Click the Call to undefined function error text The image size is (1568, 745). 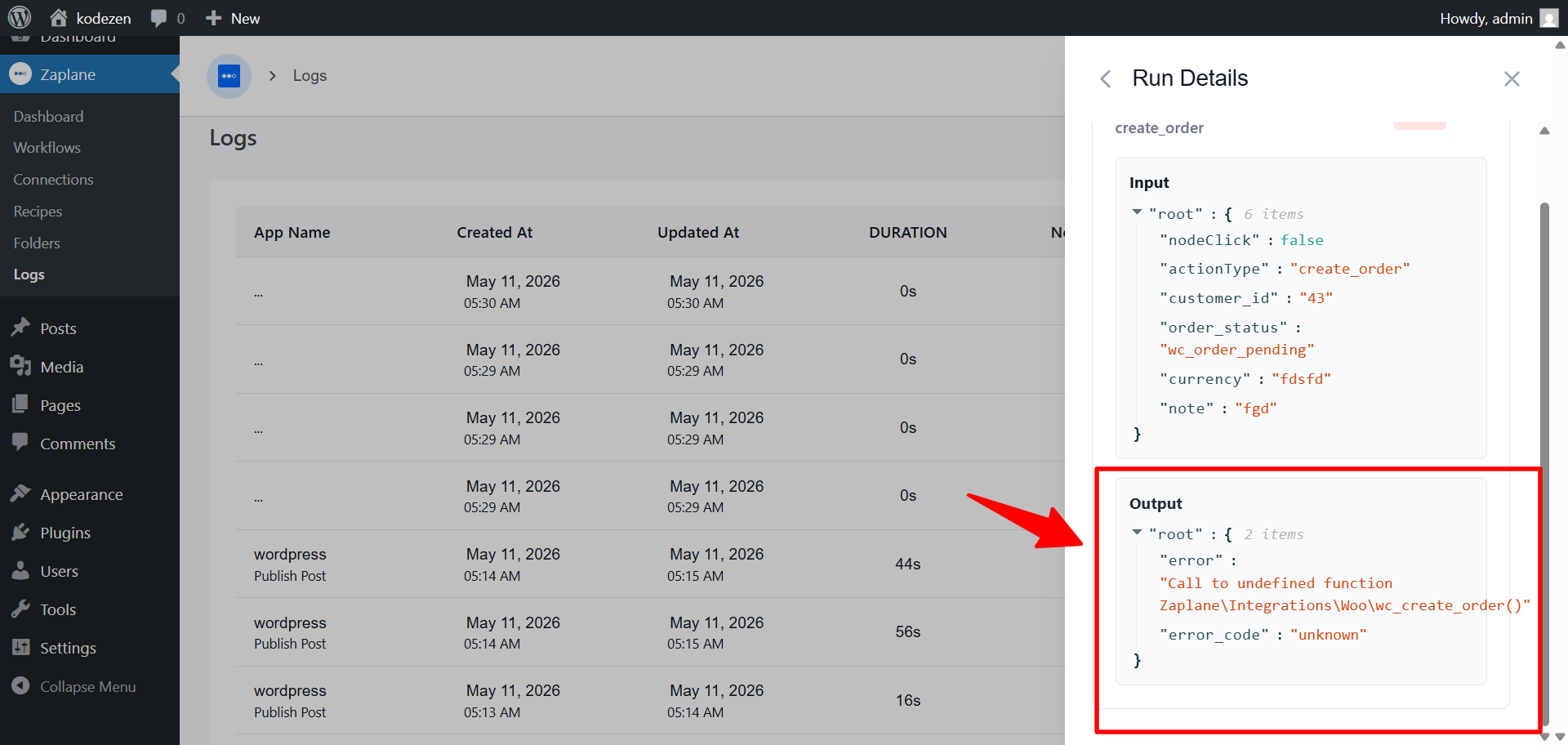(x=1344, y=594)
